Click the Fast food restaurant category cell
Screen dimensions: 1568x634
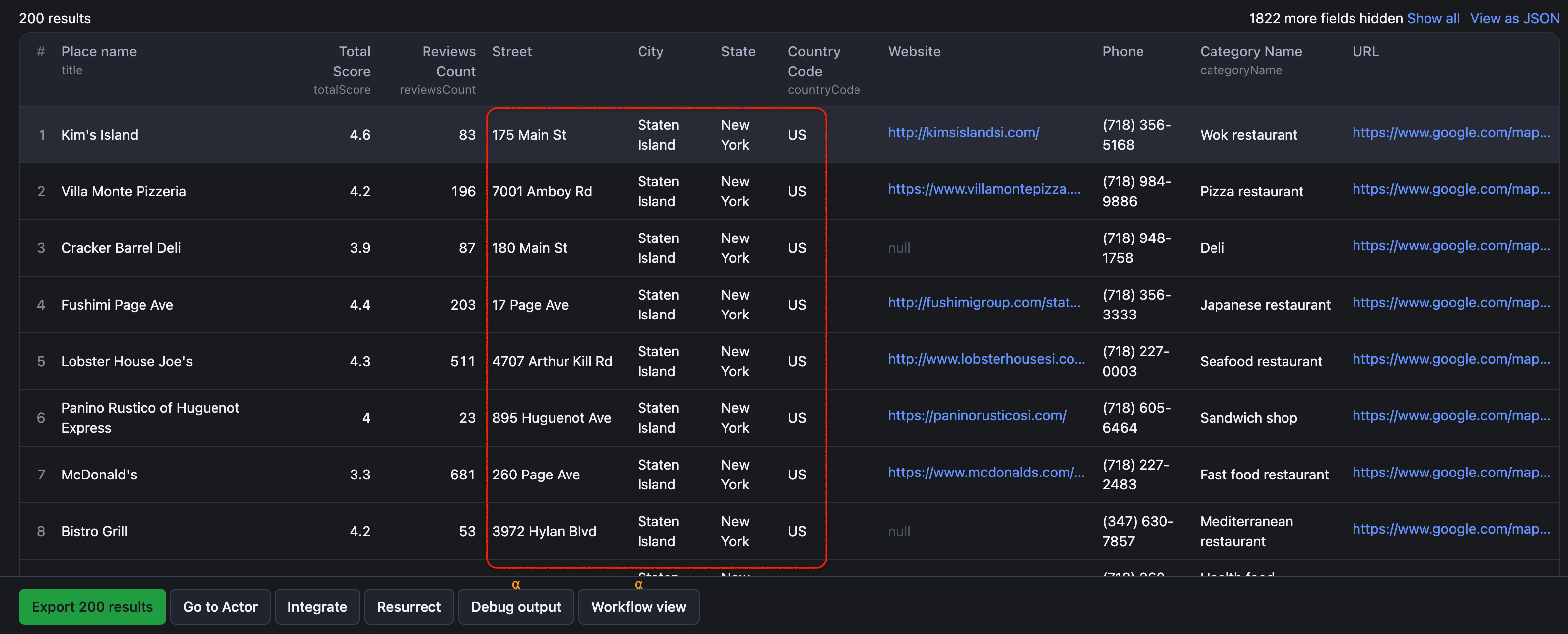[1264, 475]
